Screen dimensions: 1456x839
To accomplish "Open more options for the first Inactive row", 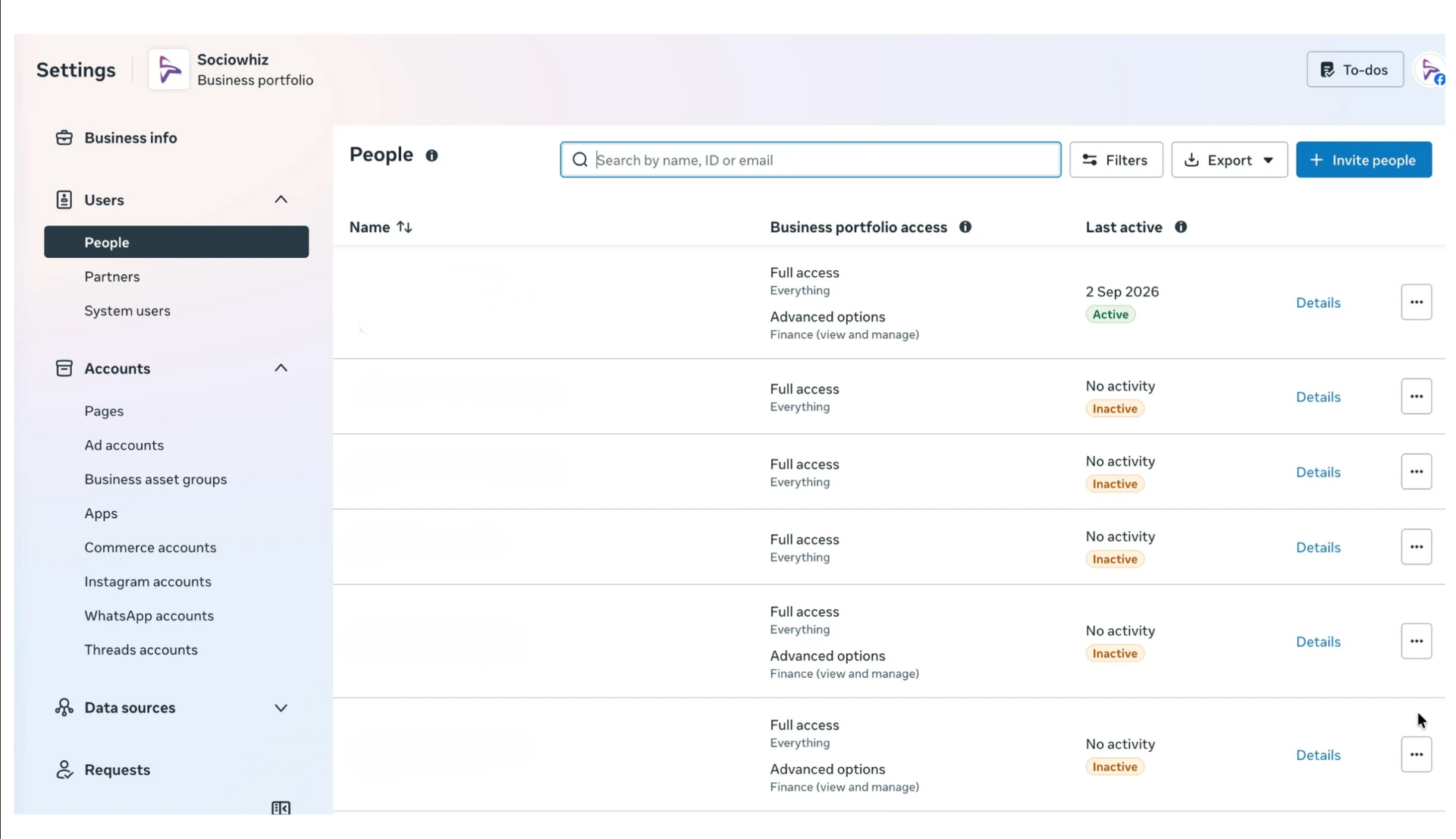I will click(x=1416, y=396).
